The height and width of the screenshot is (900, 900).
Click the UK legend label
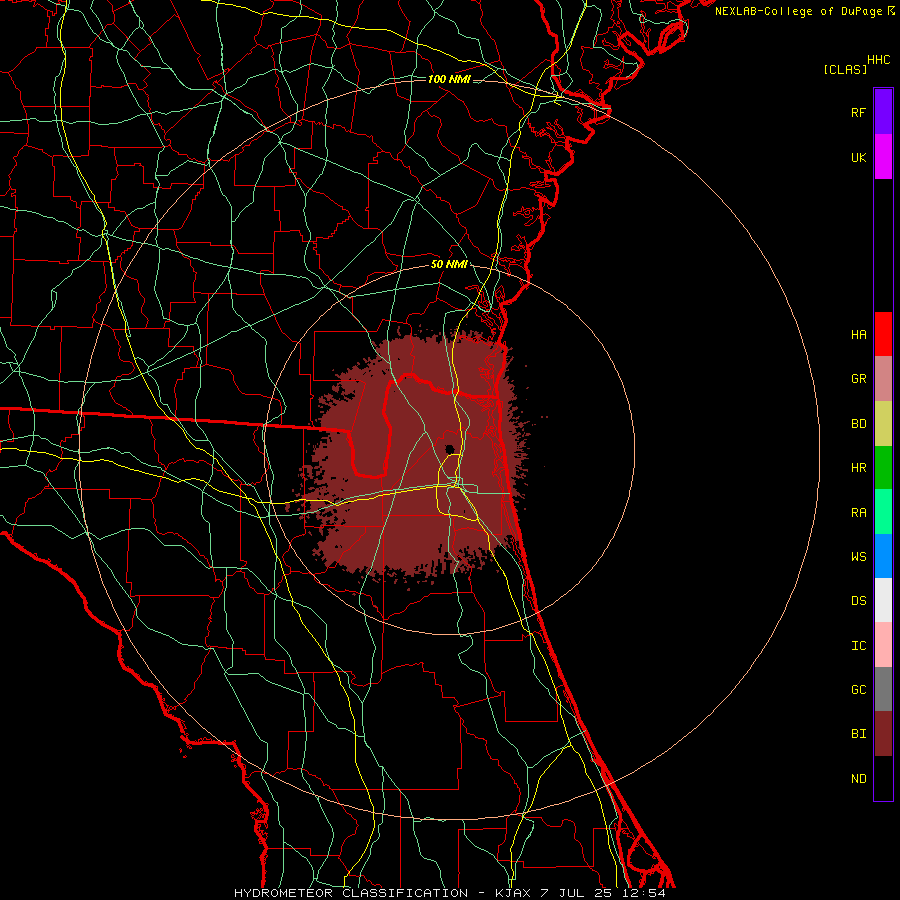(x=859, y=157)
